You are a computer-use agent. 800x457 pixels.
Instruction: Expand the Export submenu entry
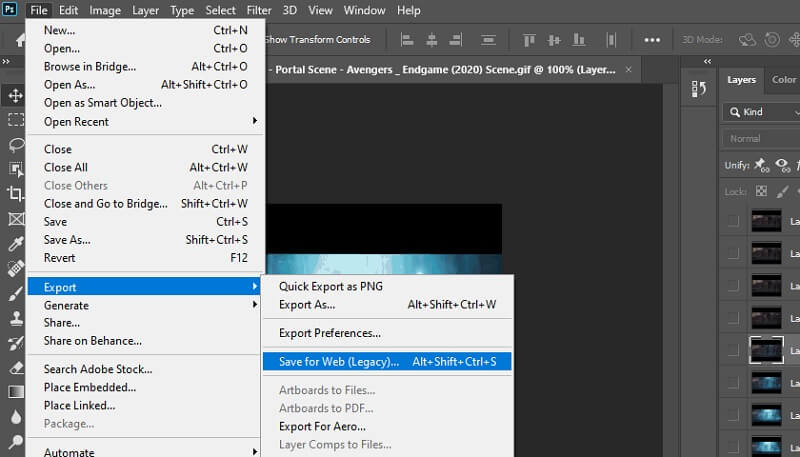pyautogui.click(x=144, y=287)
